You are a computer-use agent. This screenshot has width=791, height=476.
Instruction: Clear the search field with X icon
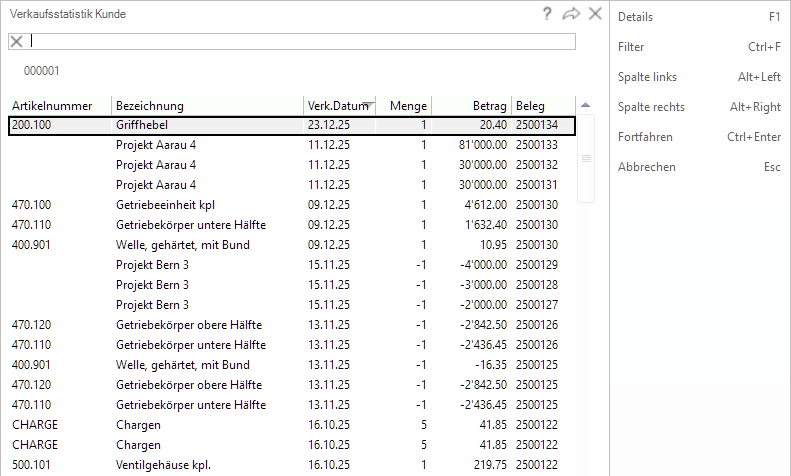click(17, 41)
